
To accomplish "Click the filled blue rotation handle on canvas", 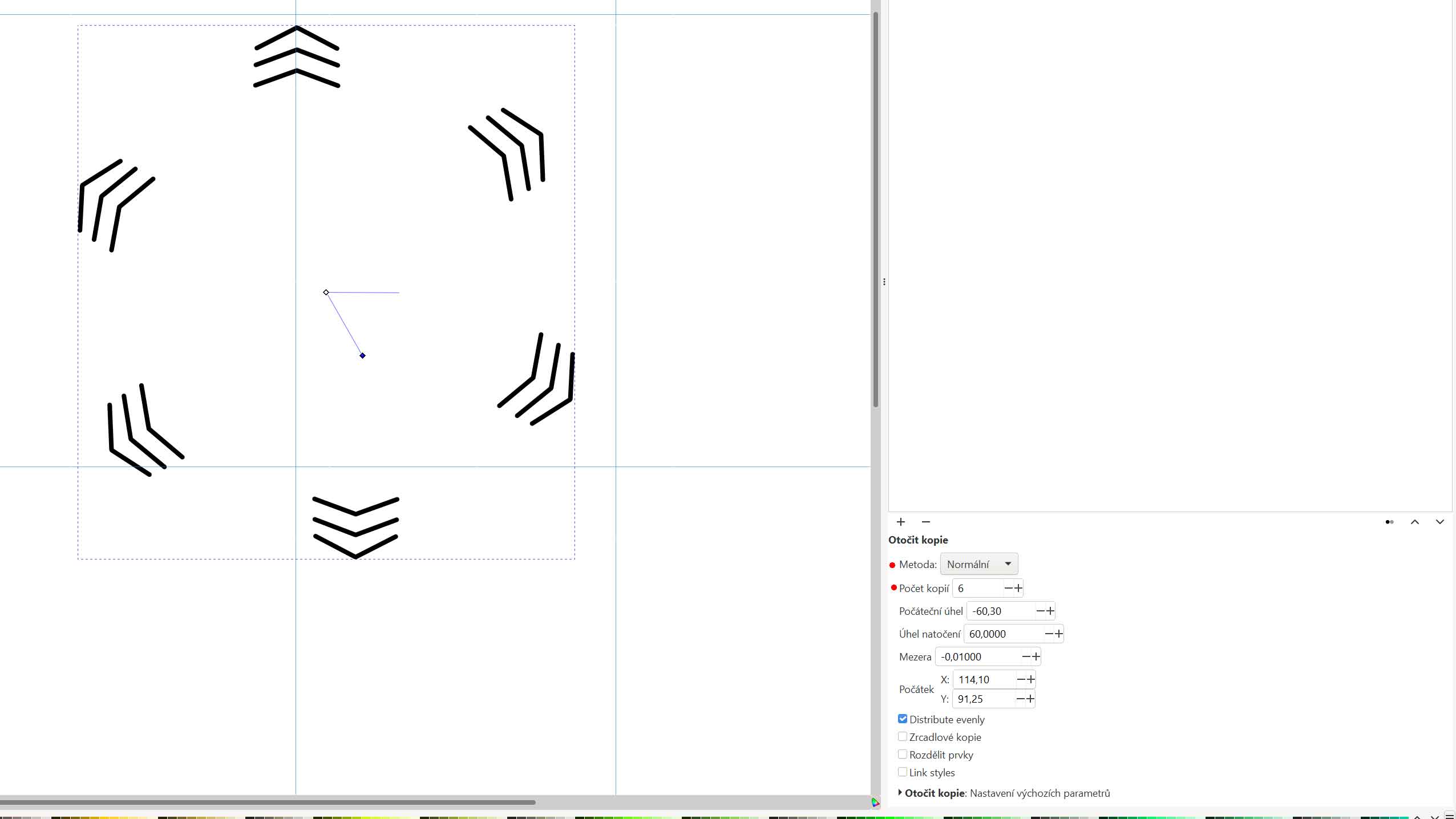I will (x=362, y=356).
